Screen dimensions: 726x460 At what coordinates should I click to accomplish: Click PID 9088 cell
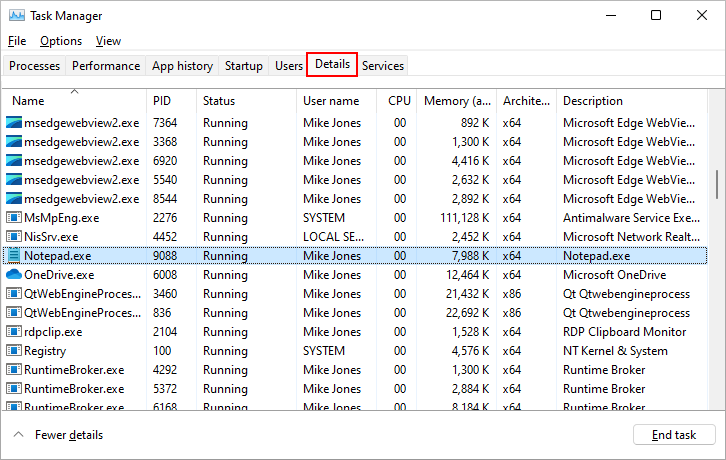(x=165, y=256)
